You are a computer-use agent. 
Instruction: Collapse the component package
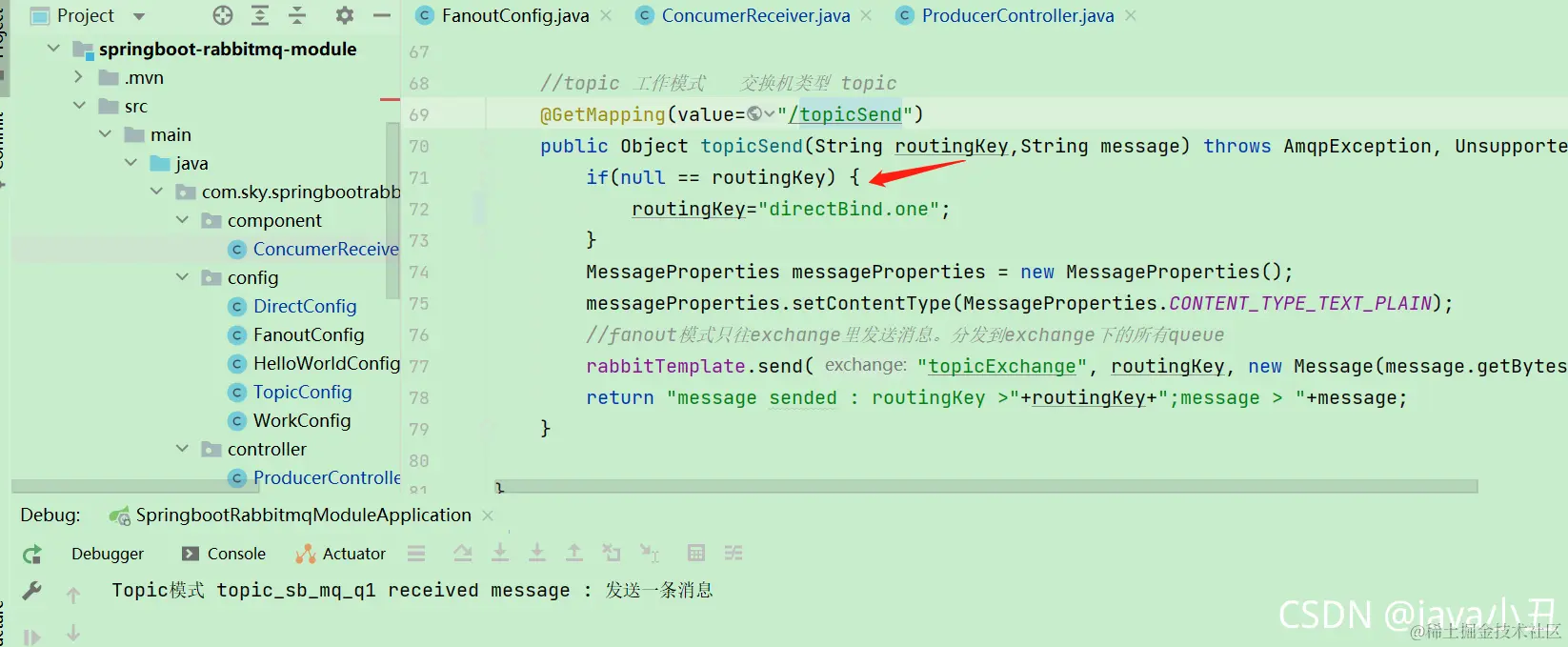tap(183, 220)
